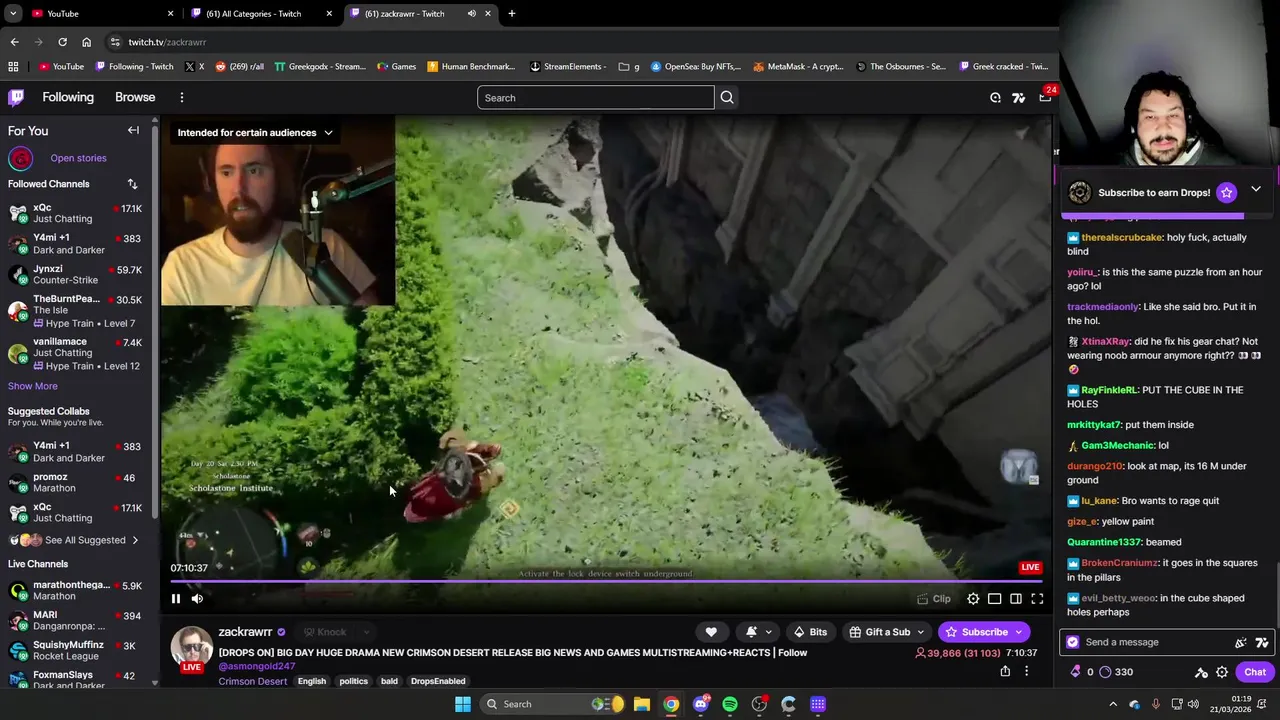Viewport: 1280px width, 720px height.
Task: Seek on the video progress bar
Action: tap(606, 580)
